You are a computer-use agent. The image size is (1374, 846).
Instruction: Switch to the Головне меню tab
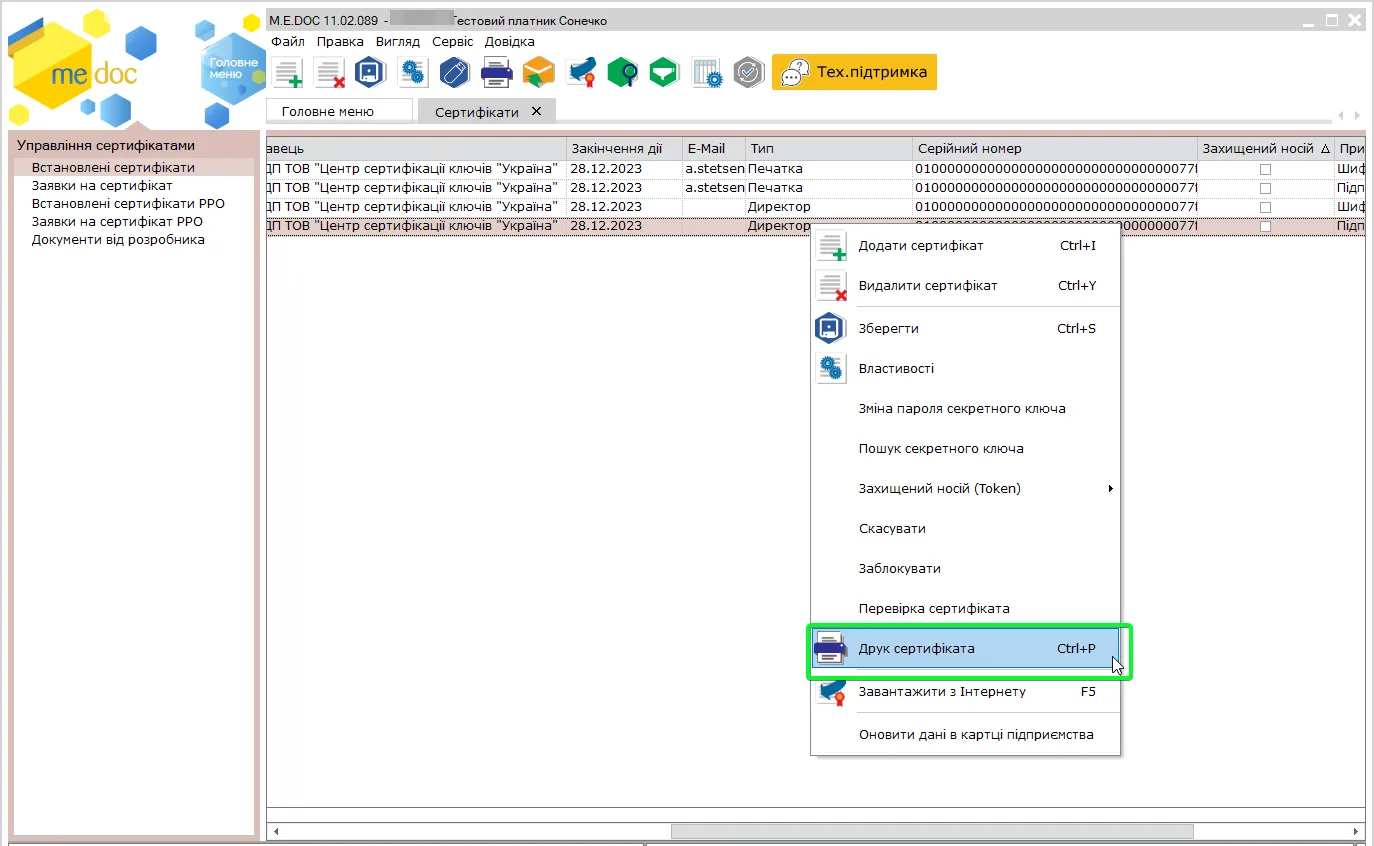(328, 112)
